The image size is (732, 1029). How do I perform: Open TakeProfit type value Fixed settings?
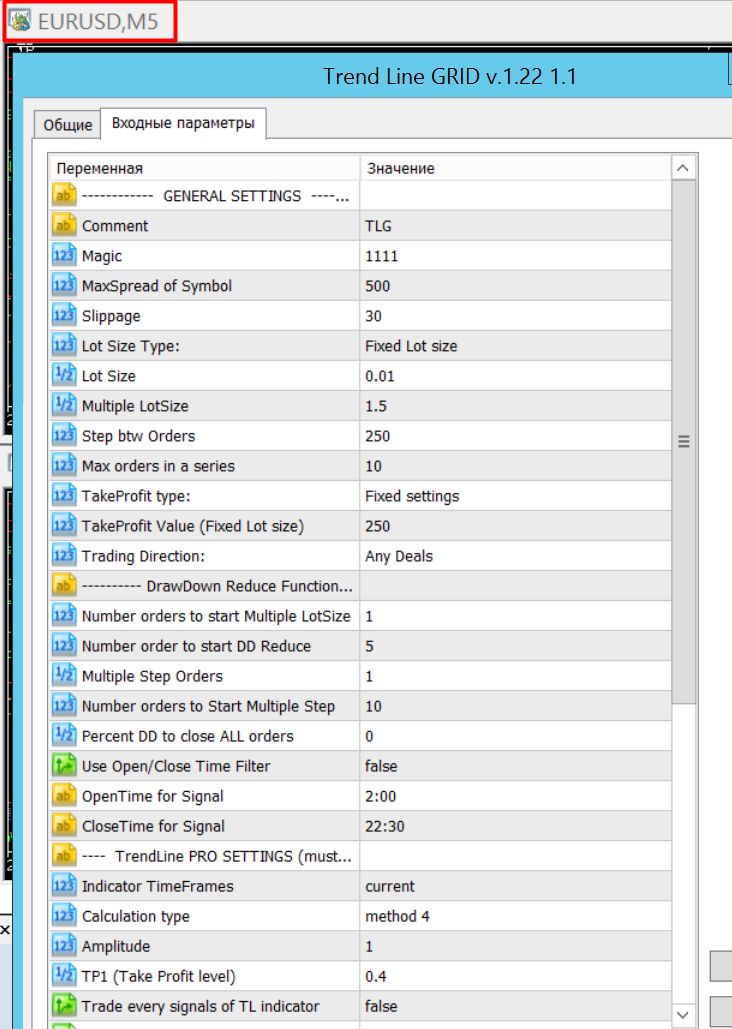point(515,496)
